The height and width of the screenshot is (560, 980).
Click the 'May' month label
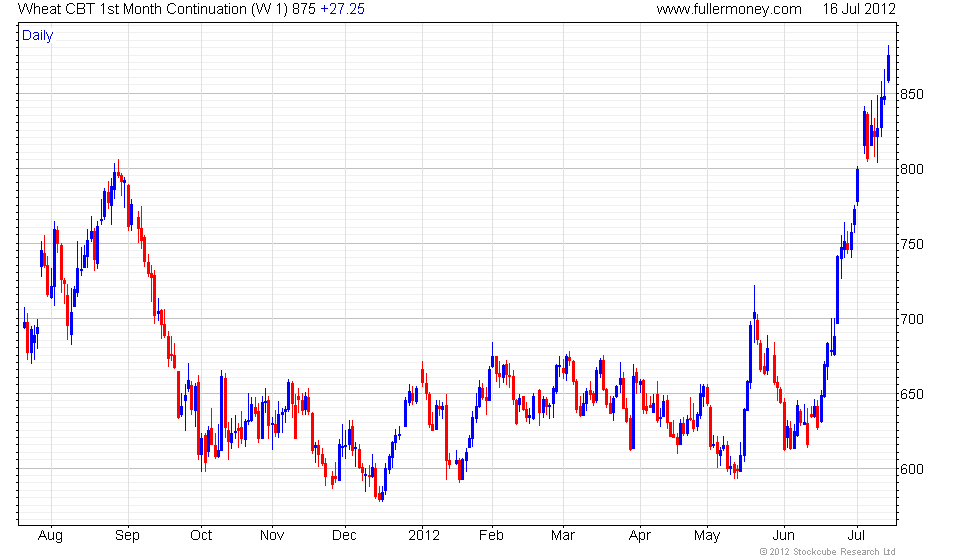click(x=707, y=536)
